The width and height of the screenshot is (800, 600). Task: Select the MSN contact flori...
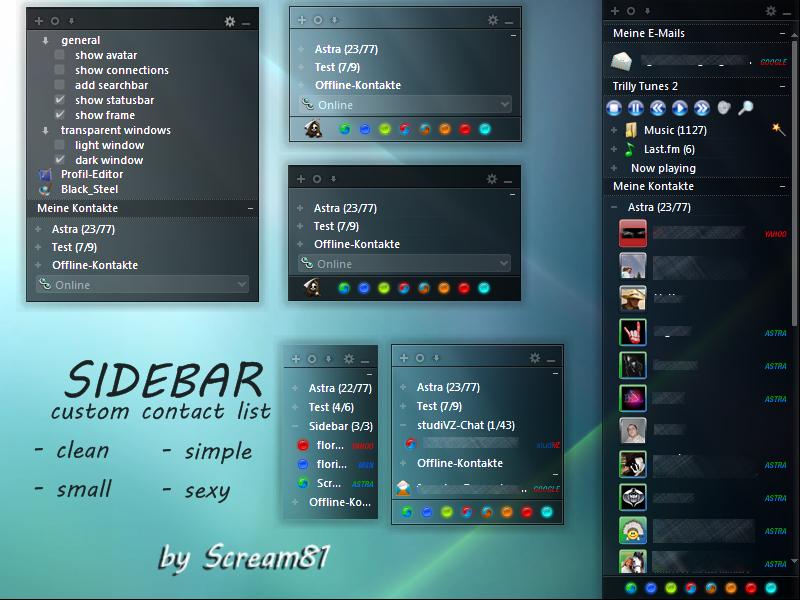[x=335, y=464]
